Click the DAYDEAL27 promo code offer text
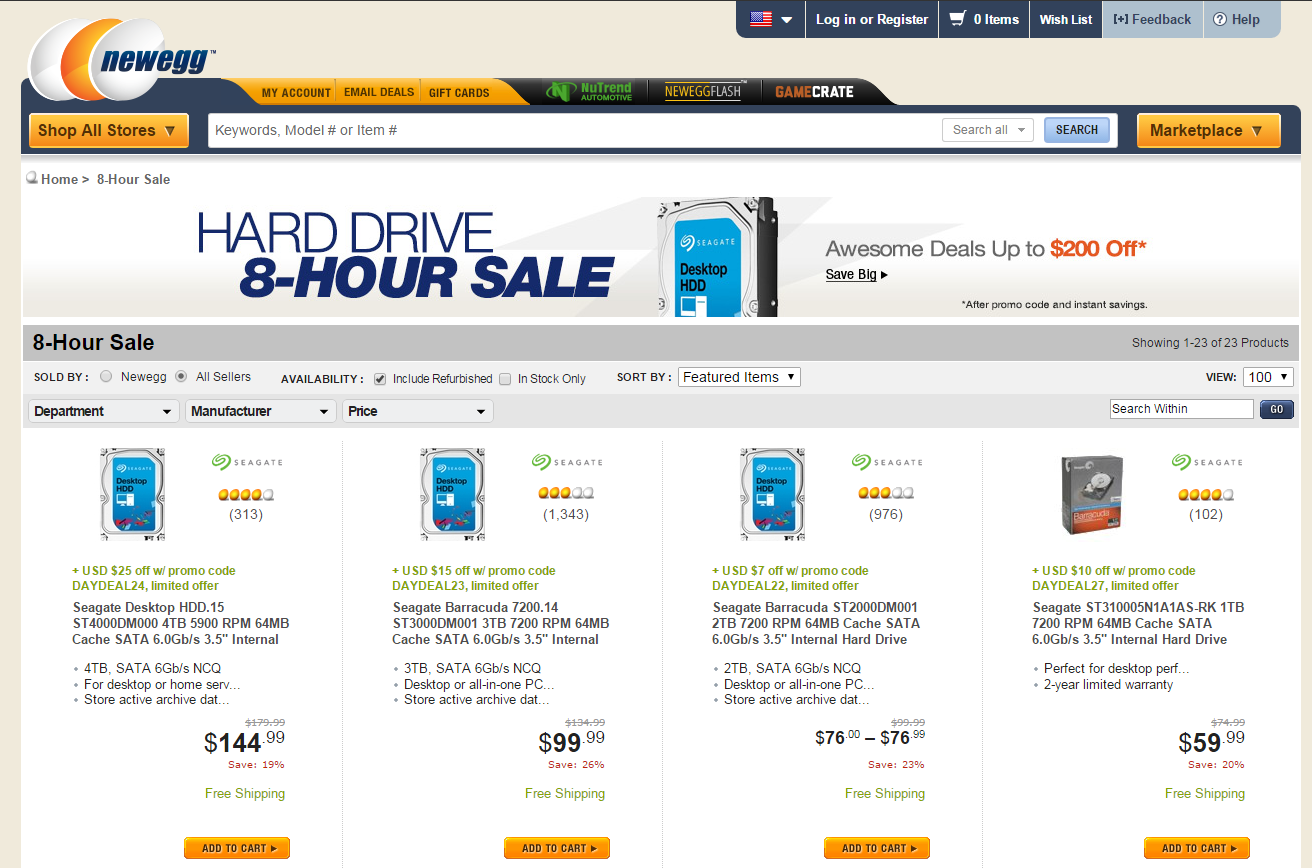The image size is (1312, 868). point(1114,578)
